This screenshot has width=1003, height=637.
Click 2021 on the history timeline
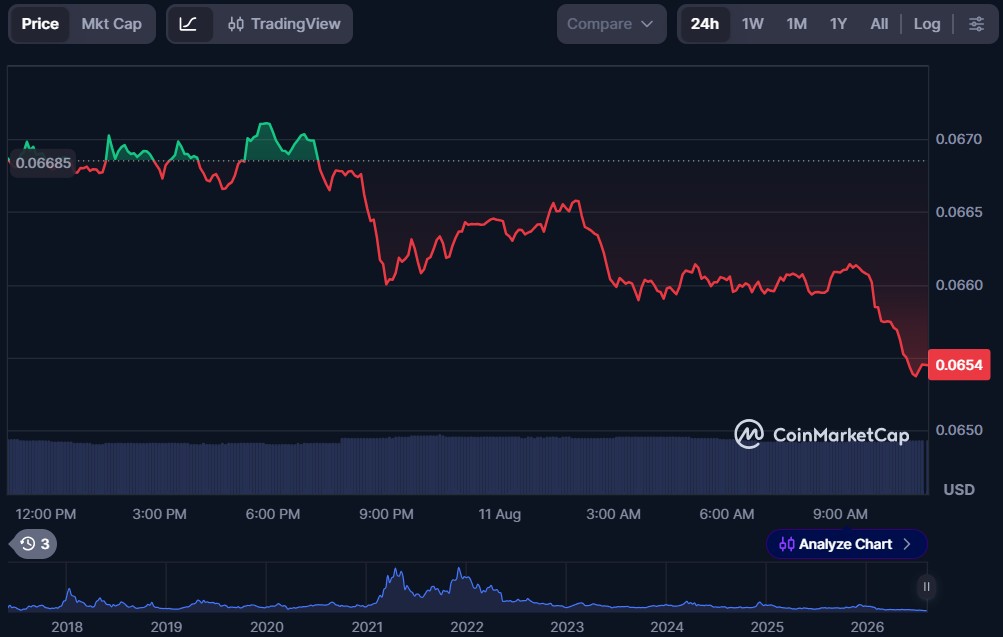367,627
